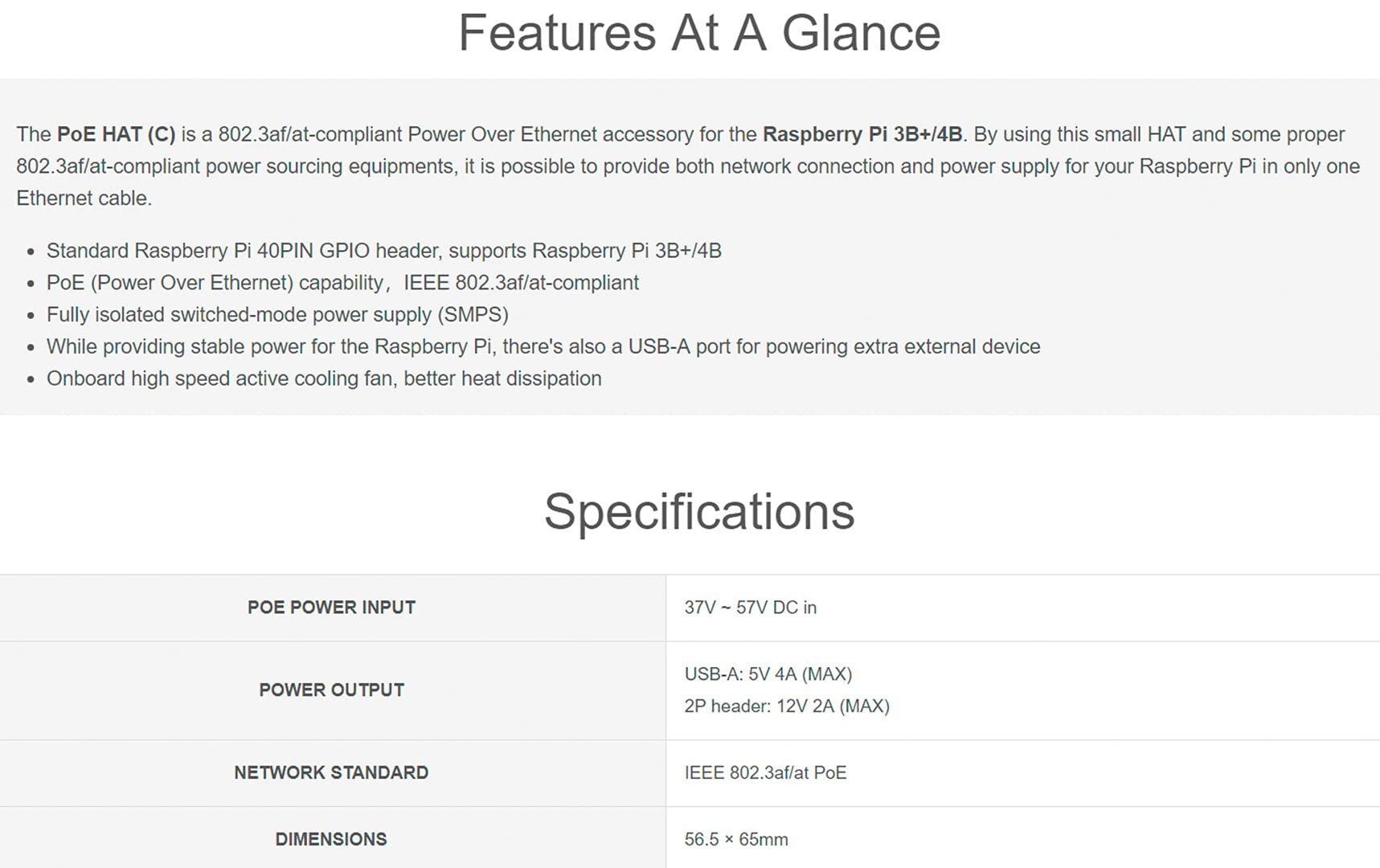
Task: Click the switched-mode power supply (SMPS) bullet
Action: [x=277, y=314]
